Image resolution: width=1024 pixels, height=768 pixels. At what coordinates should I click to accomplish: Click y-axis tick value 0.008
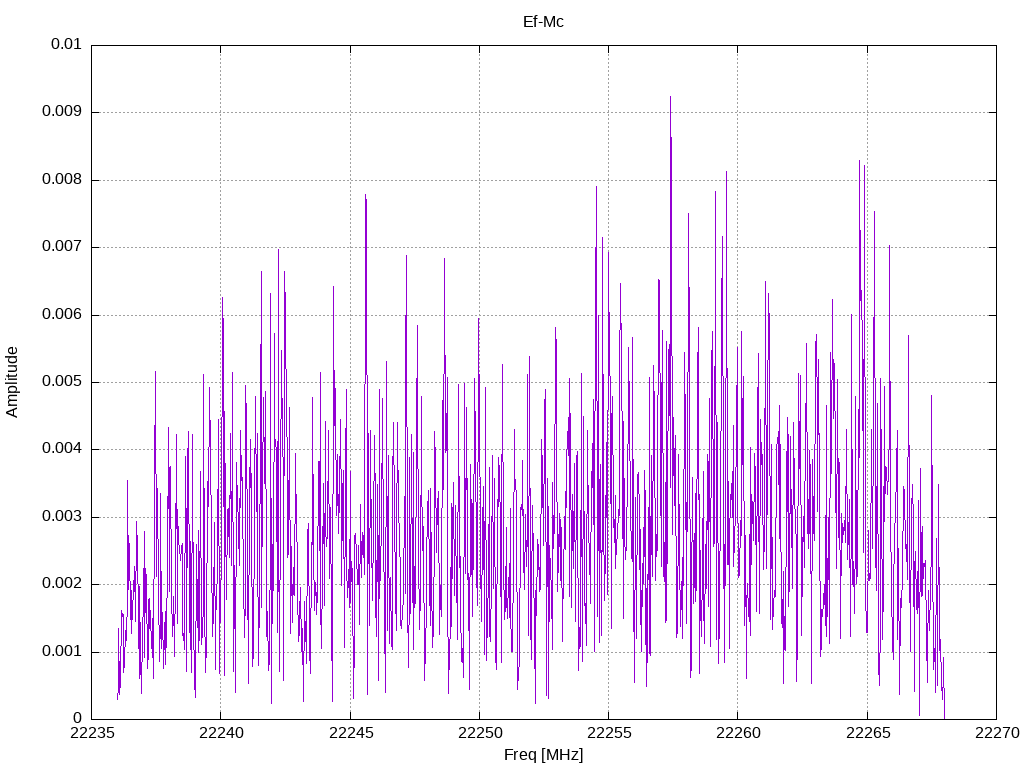[62, 180]
